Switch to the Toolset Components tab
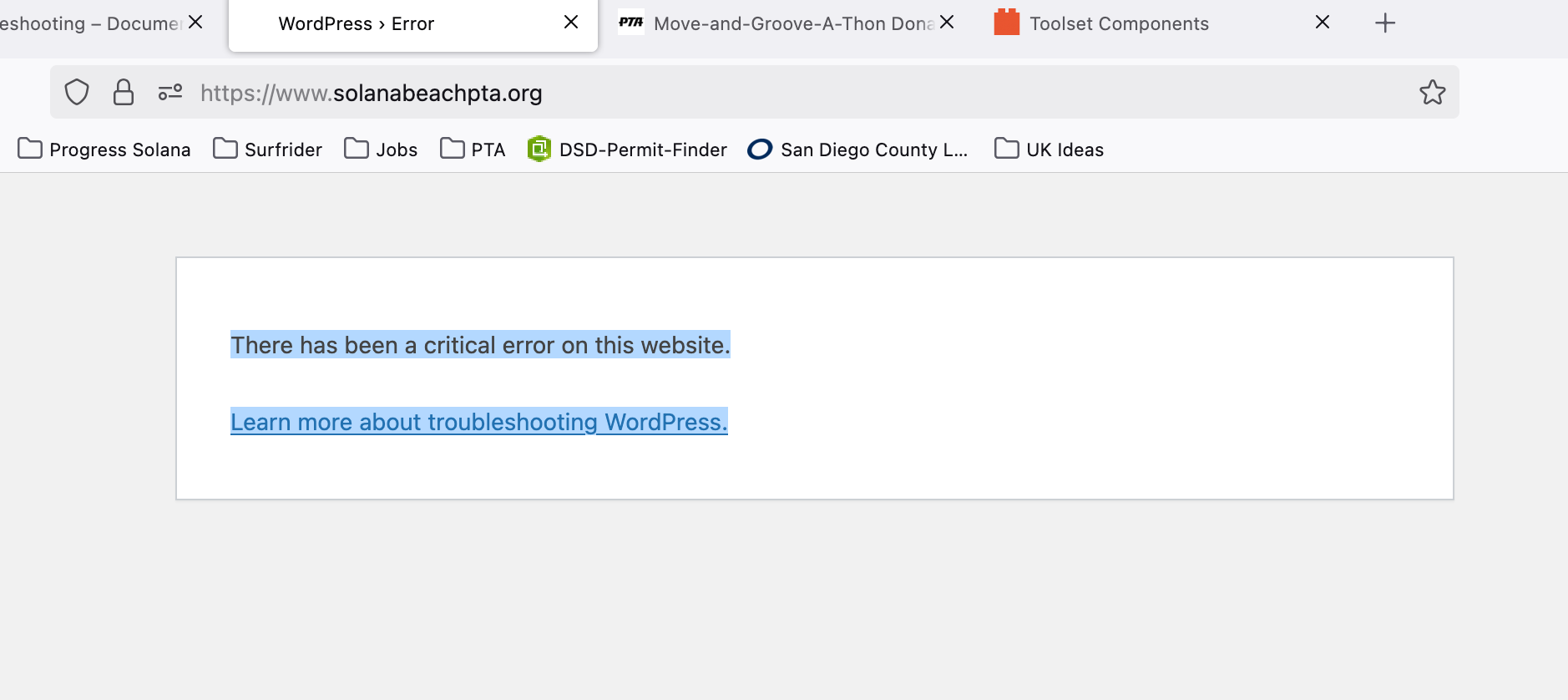The width and height of the screenshot is (1568, 700). pyautogui.click(x=1144, y=23)
